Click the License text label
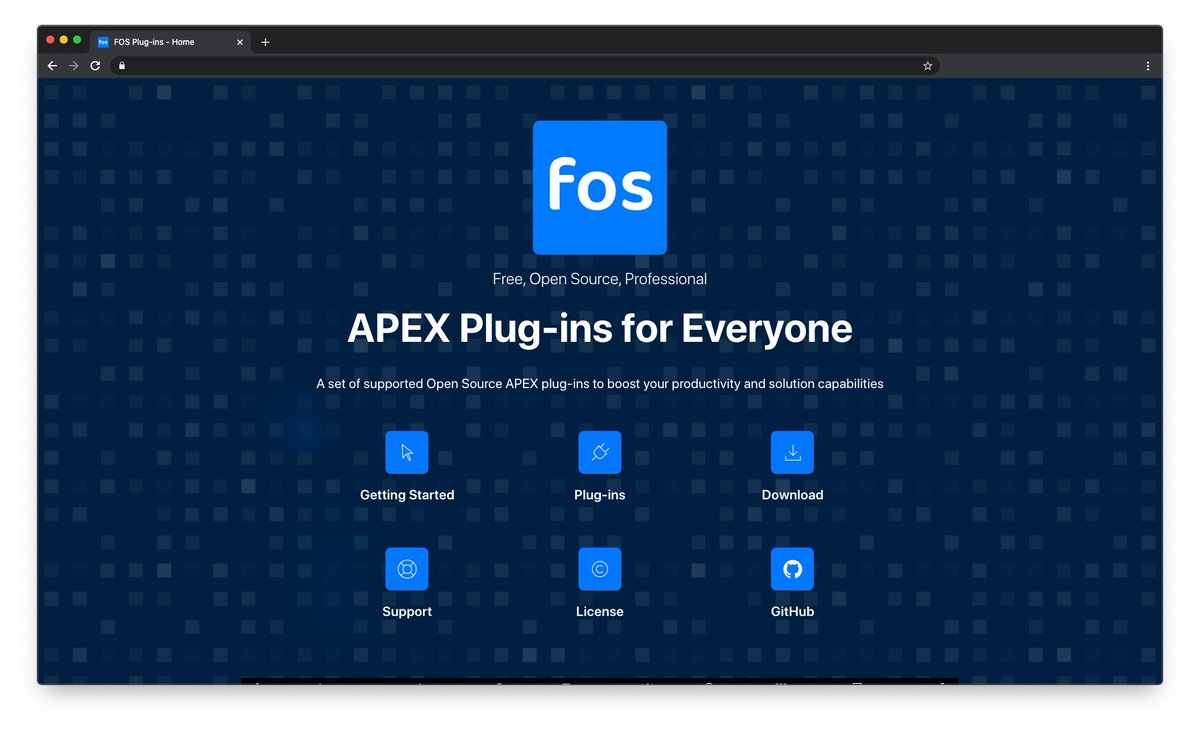 pyautogui.click(x=600, y=611)
